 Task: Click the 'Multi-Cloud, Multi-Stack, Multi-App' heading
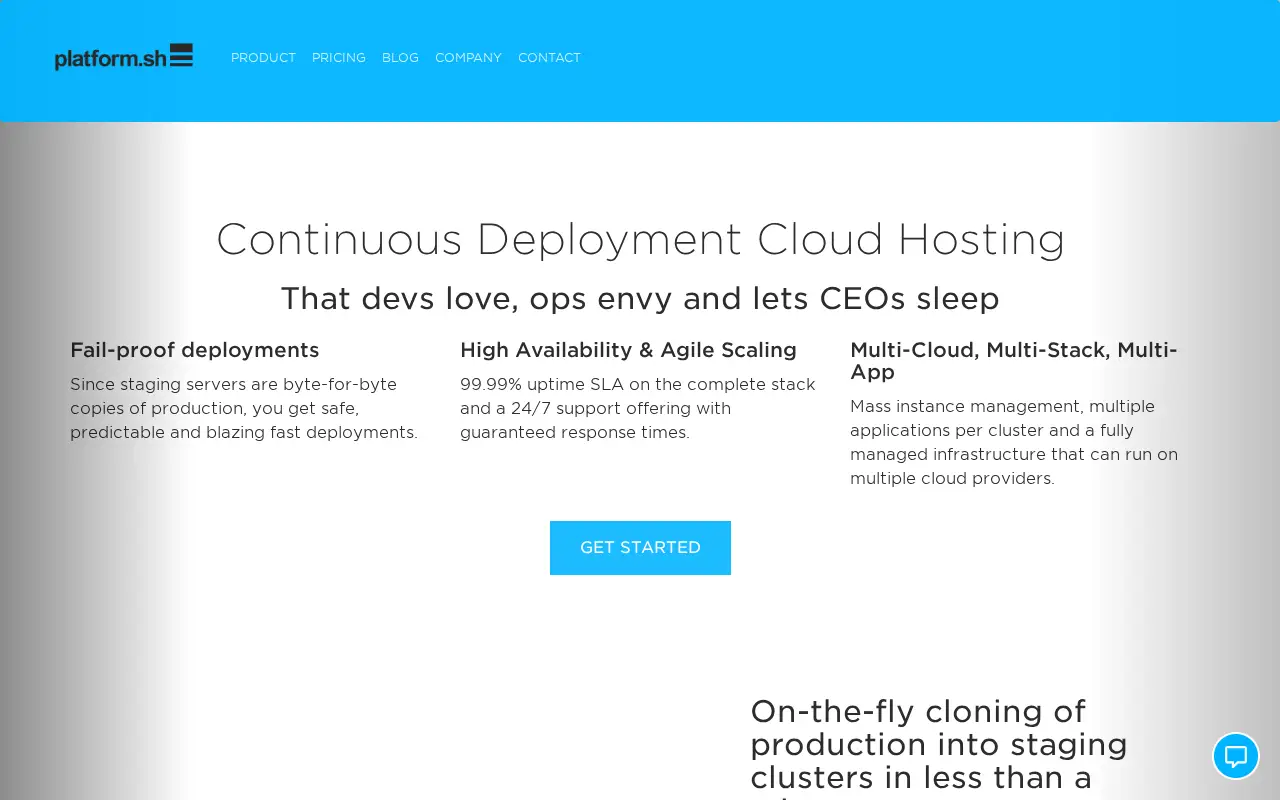(x=1014, y=361)
